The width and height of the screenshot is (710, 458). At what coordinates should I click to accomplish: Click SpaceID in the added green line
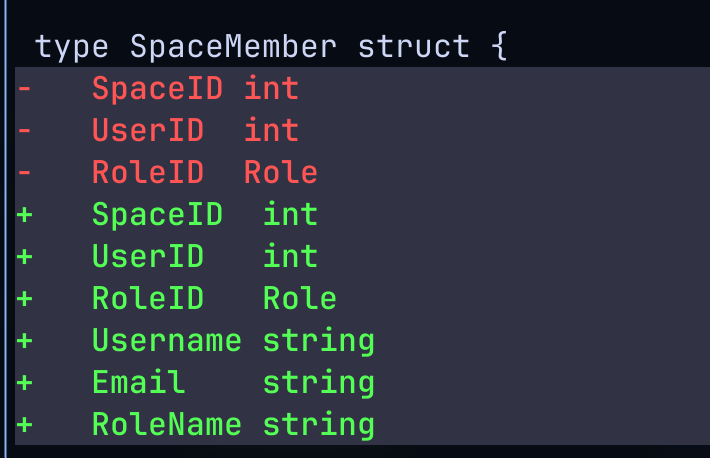[158, 214]
